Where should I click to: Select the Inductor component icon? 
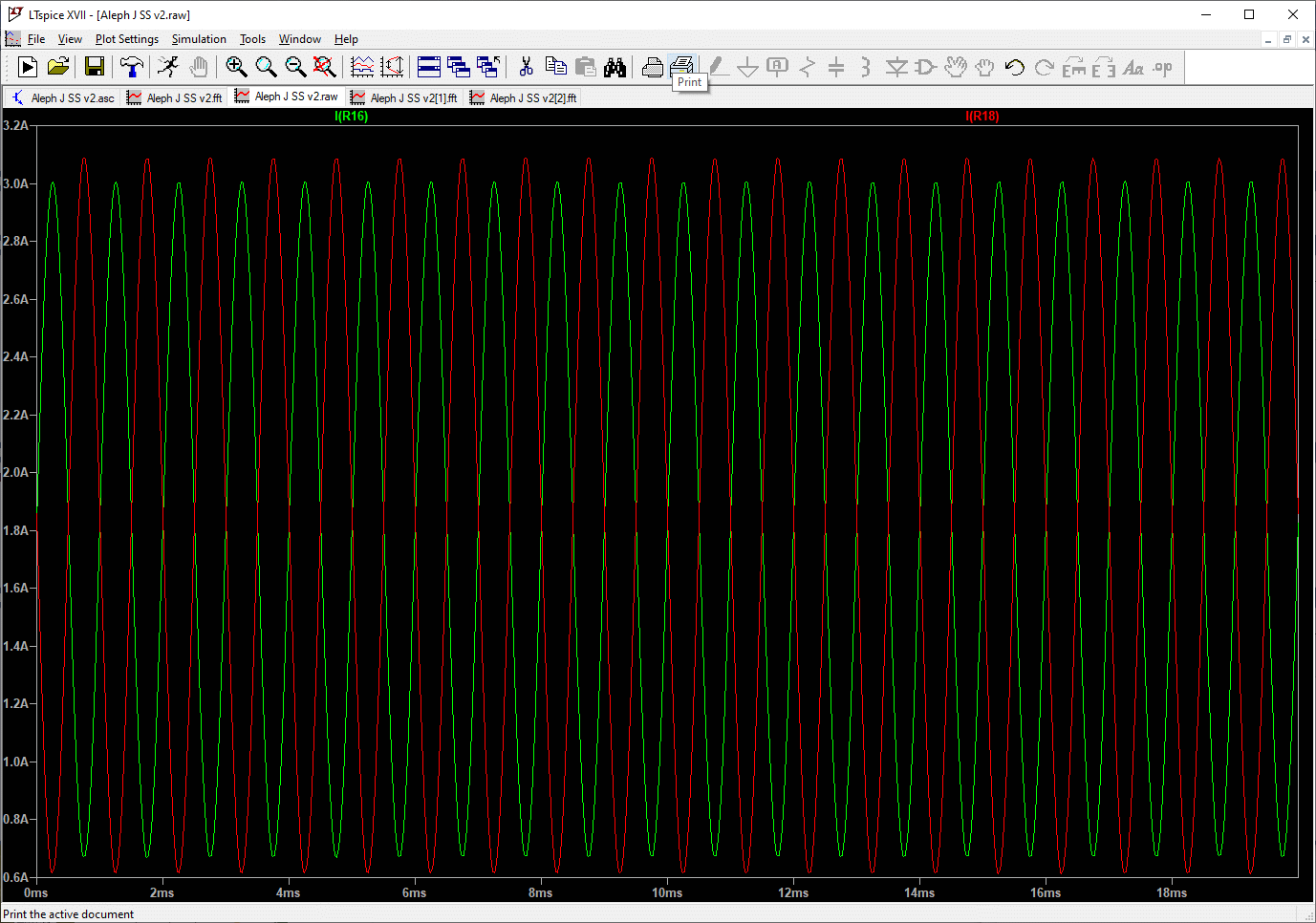coord(866,67)
